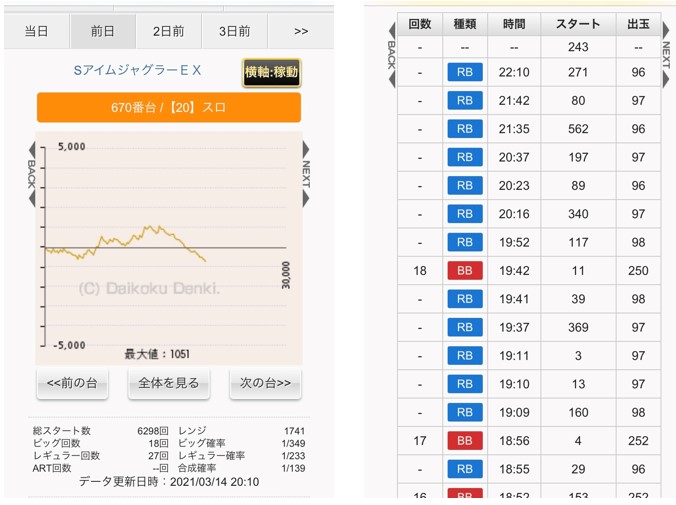This screenshot has height=505, width=676.
Task: Click the レギュラー確率 value 1/233
Action: [293, 456]
